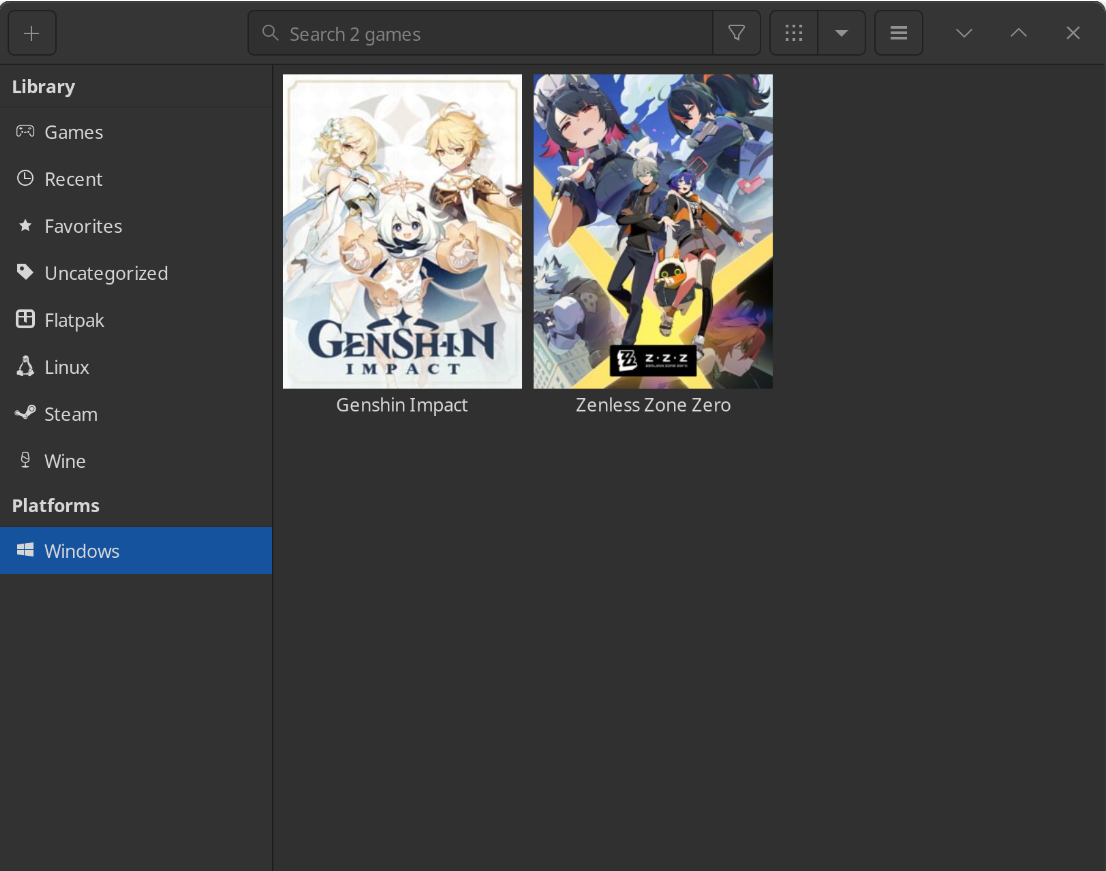This screenshot has height=871, width=1106.
Task: Click the Wine glass icon
Action: pyautogui.click(x=24, y=460)
